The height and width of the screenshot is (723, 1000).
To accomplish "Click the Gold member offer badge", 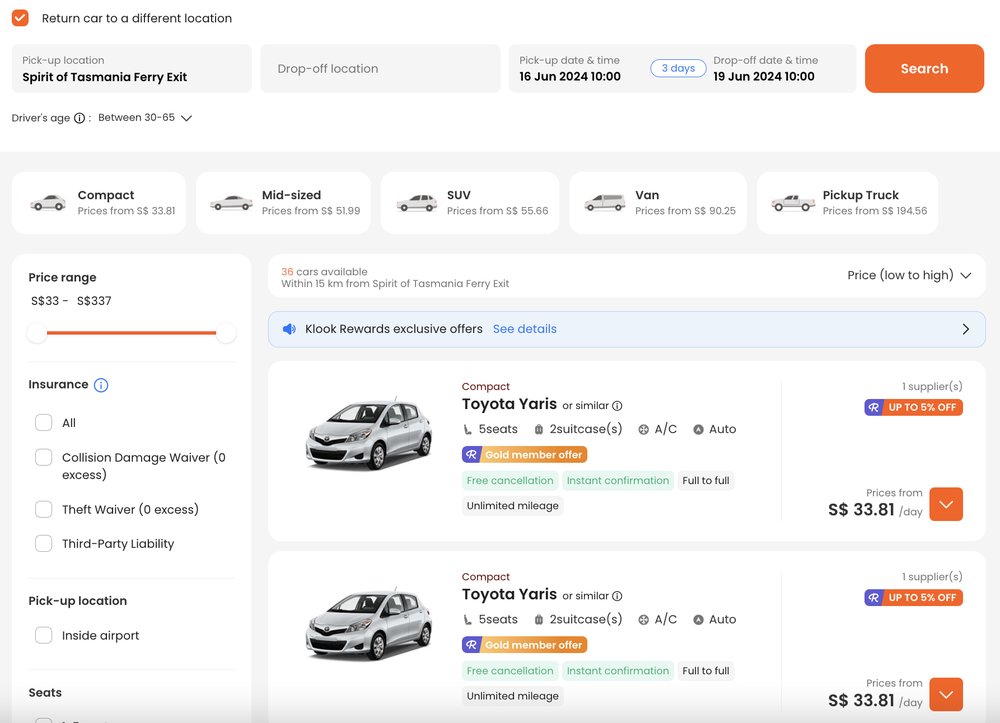I will [524, 454].
